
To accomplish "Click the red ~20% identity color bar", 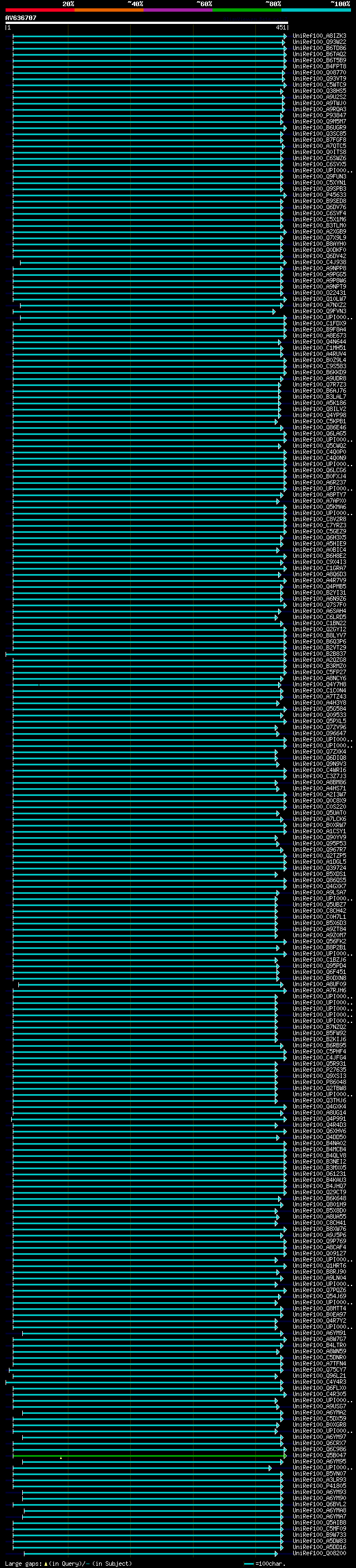I will (x=39, y=10).
